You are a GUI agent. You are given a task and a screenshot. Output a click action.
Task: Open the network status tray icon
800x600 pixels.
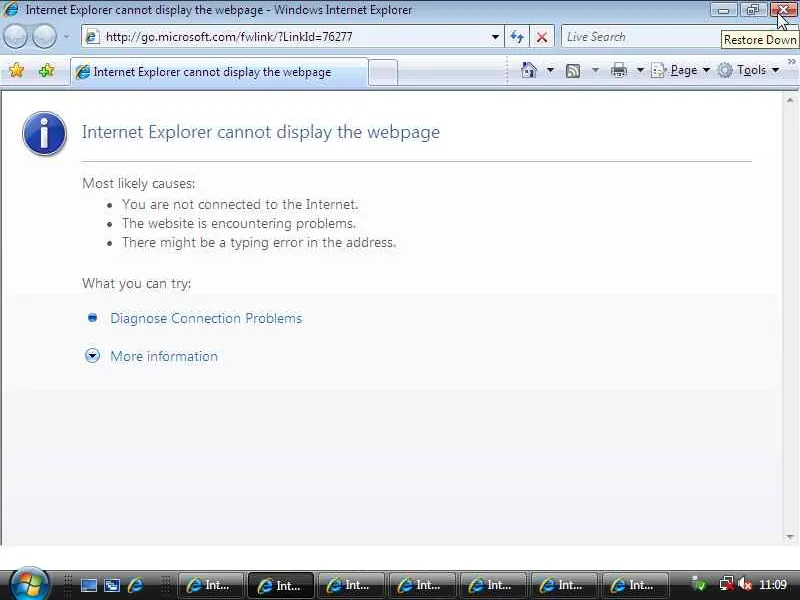pos(726,584)
